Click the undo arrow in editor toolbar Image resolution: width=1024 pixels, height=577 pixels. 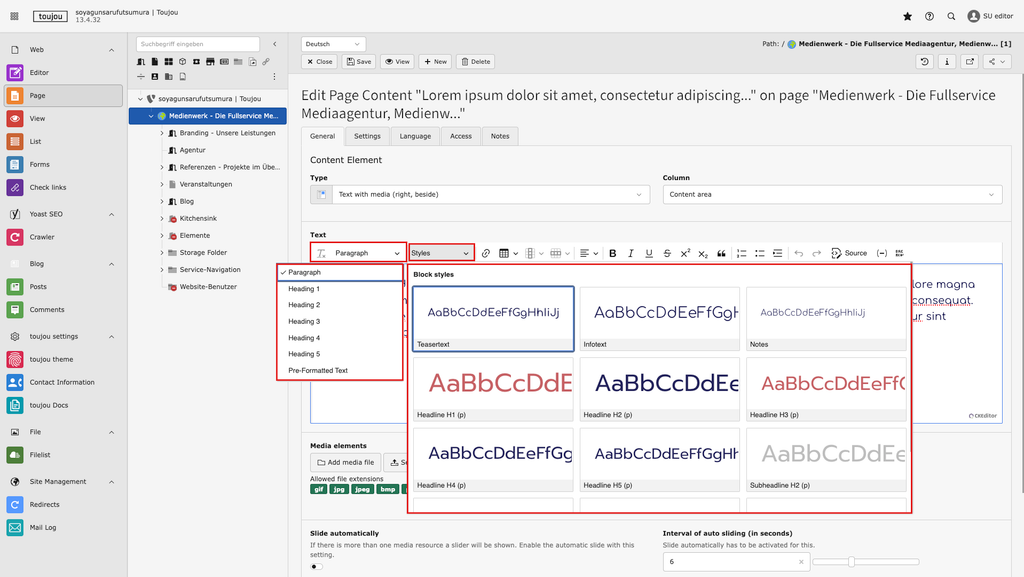pyautogui.click(x=798, y=253)
